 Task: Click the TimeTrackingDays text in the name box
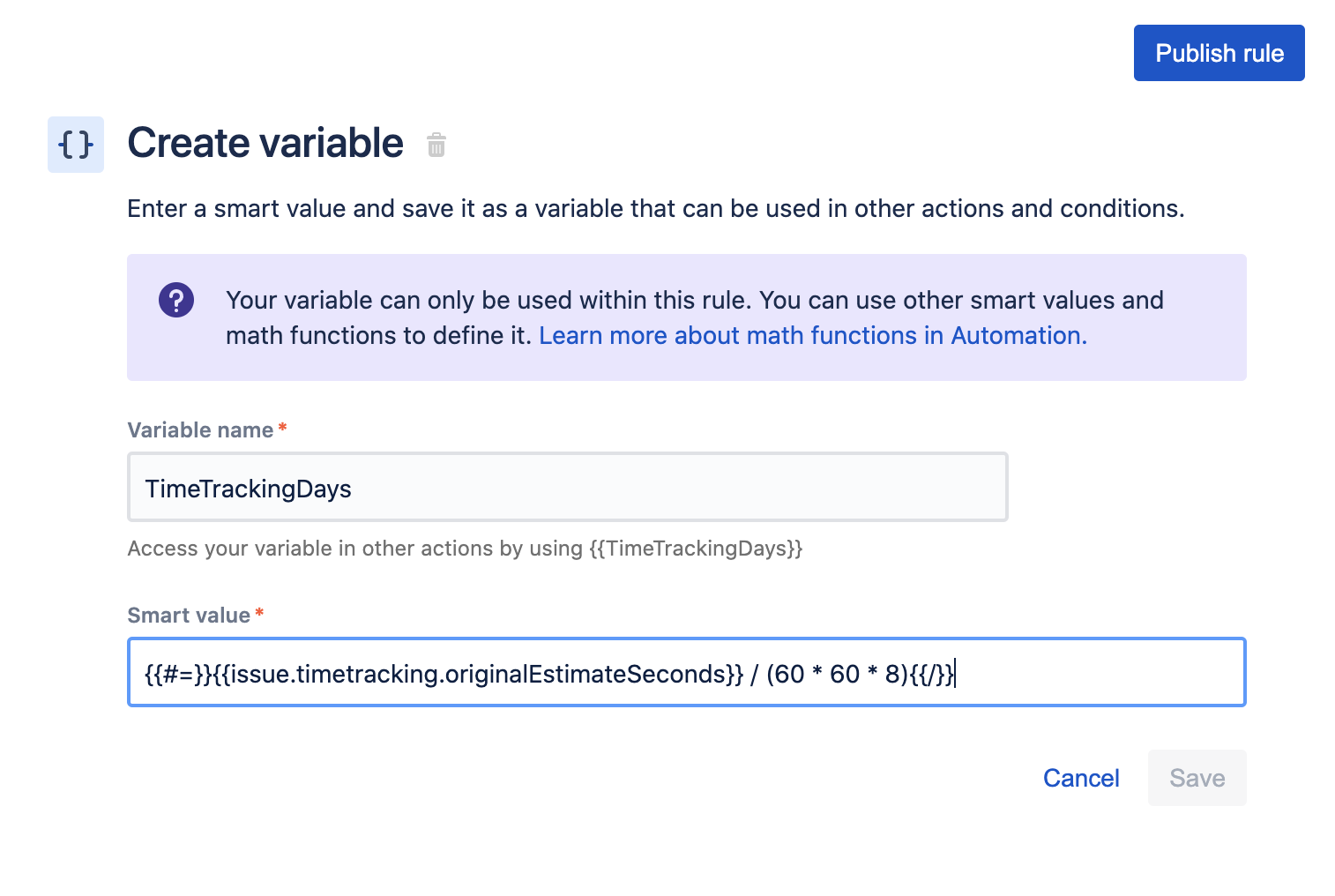coord(248,489)
